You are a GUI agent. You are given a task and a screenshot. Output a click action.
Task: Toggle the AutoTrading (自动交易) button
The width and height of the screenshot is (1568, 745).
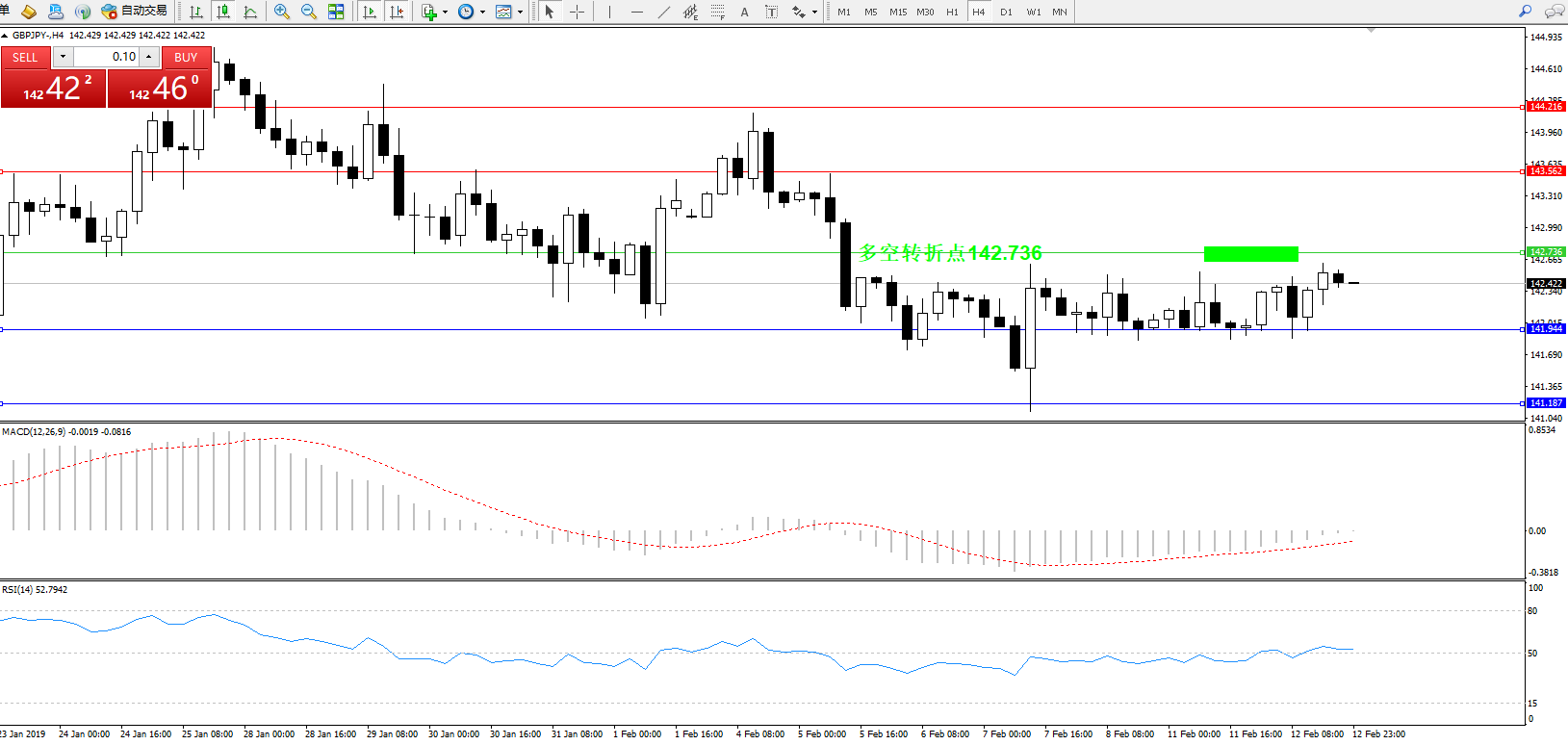coord(135,12)
